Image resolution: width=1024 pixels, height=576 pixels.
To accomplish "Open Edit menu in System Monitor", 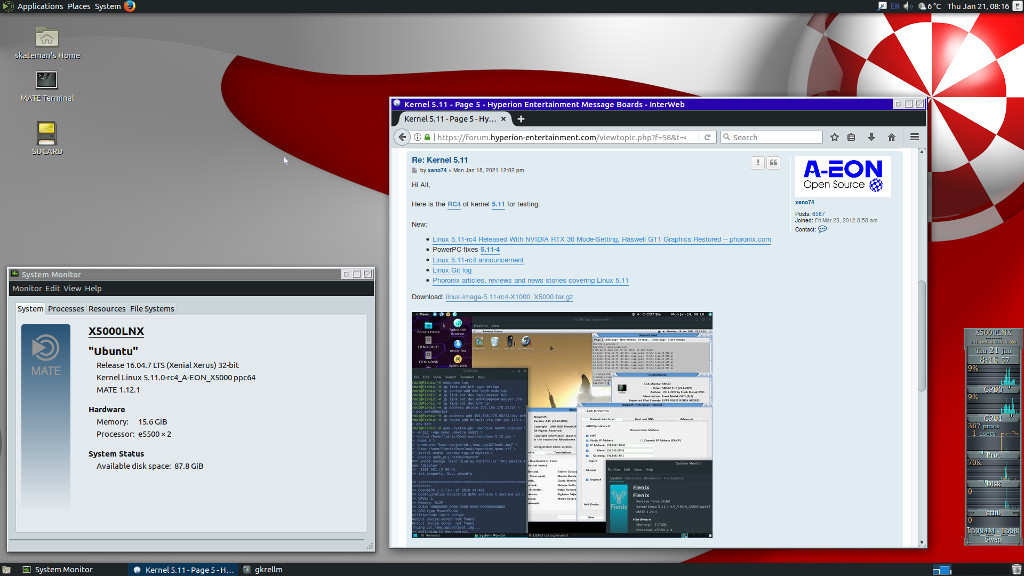I will point(52,289).
